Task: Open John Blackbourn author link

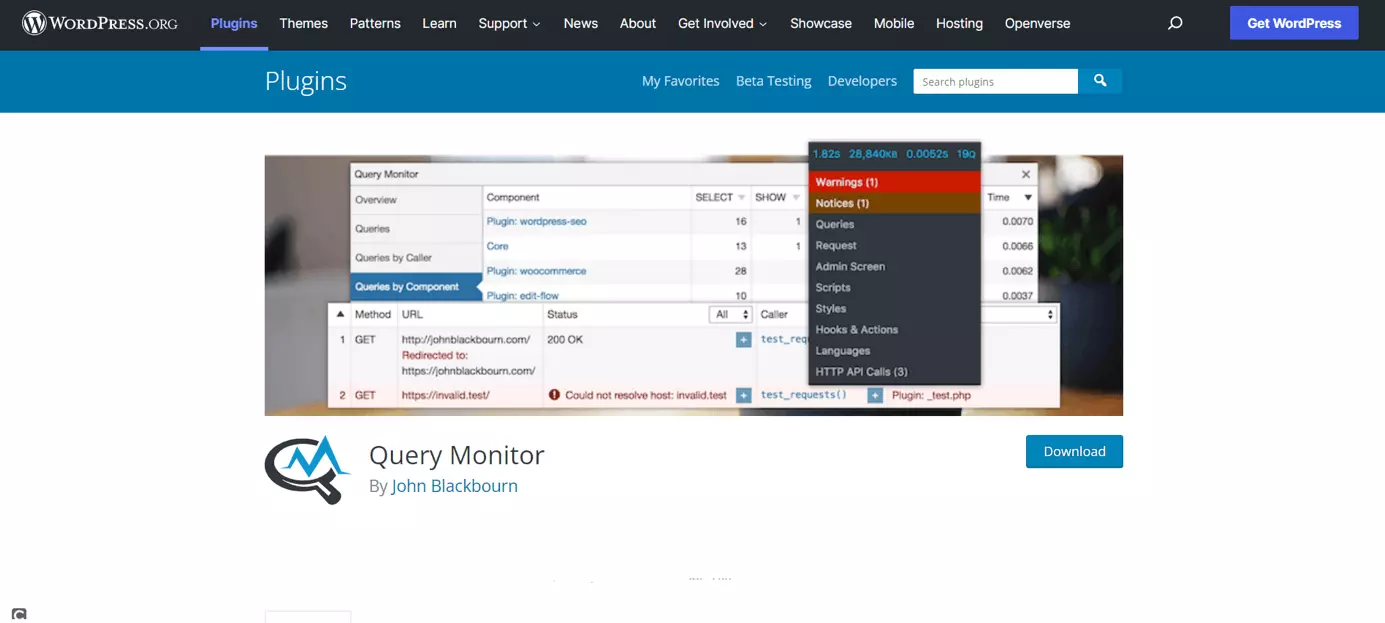Action: click(x=454, y=486)
